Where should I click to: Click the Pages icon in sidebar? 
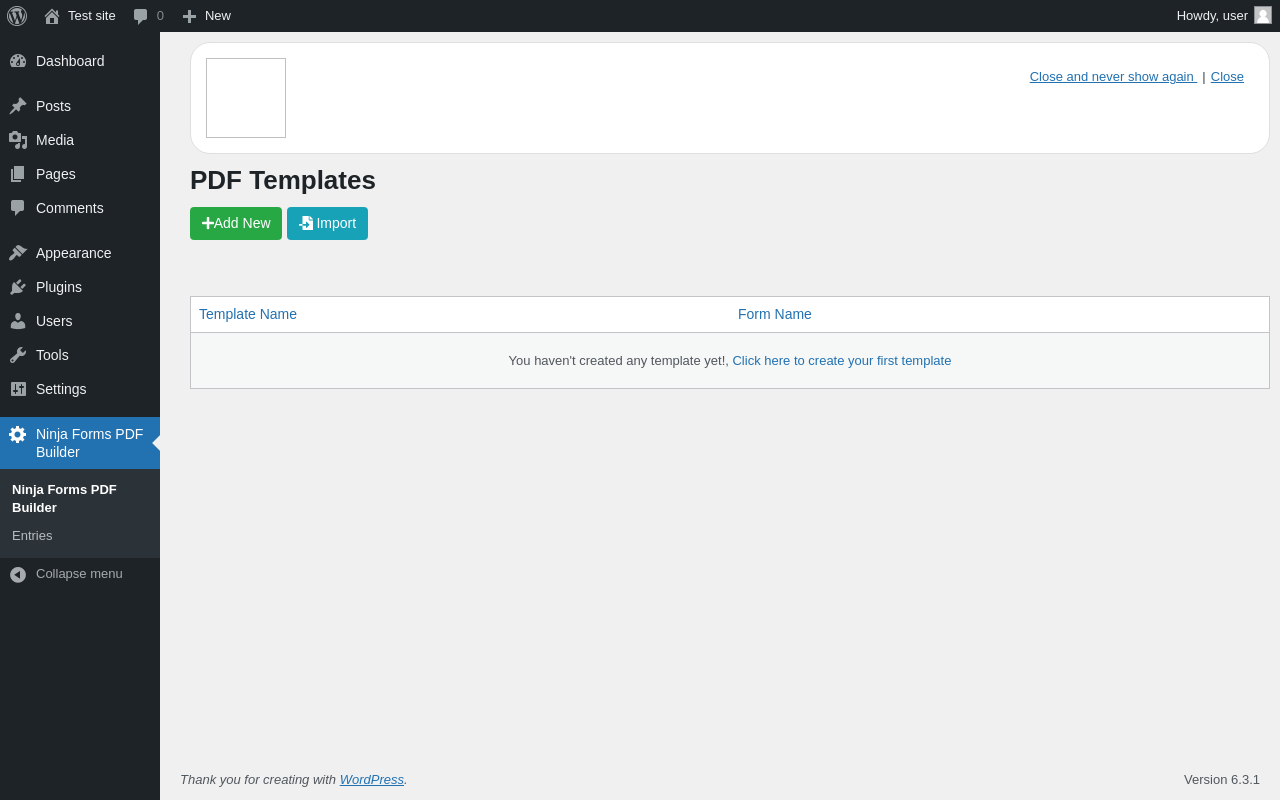(x=18, y=174)
